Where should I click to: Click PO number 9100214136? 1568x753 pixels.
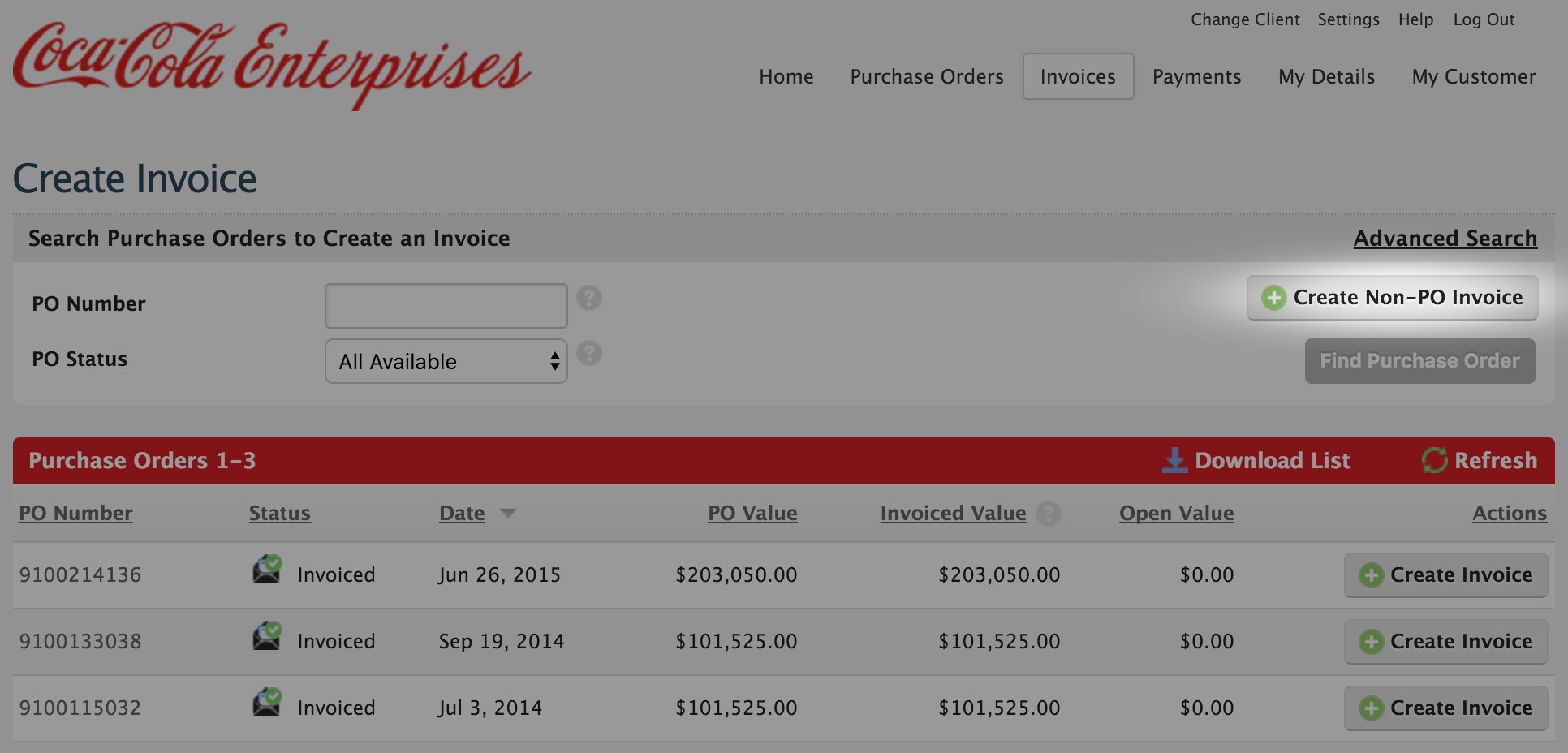(x=80, y=574)
